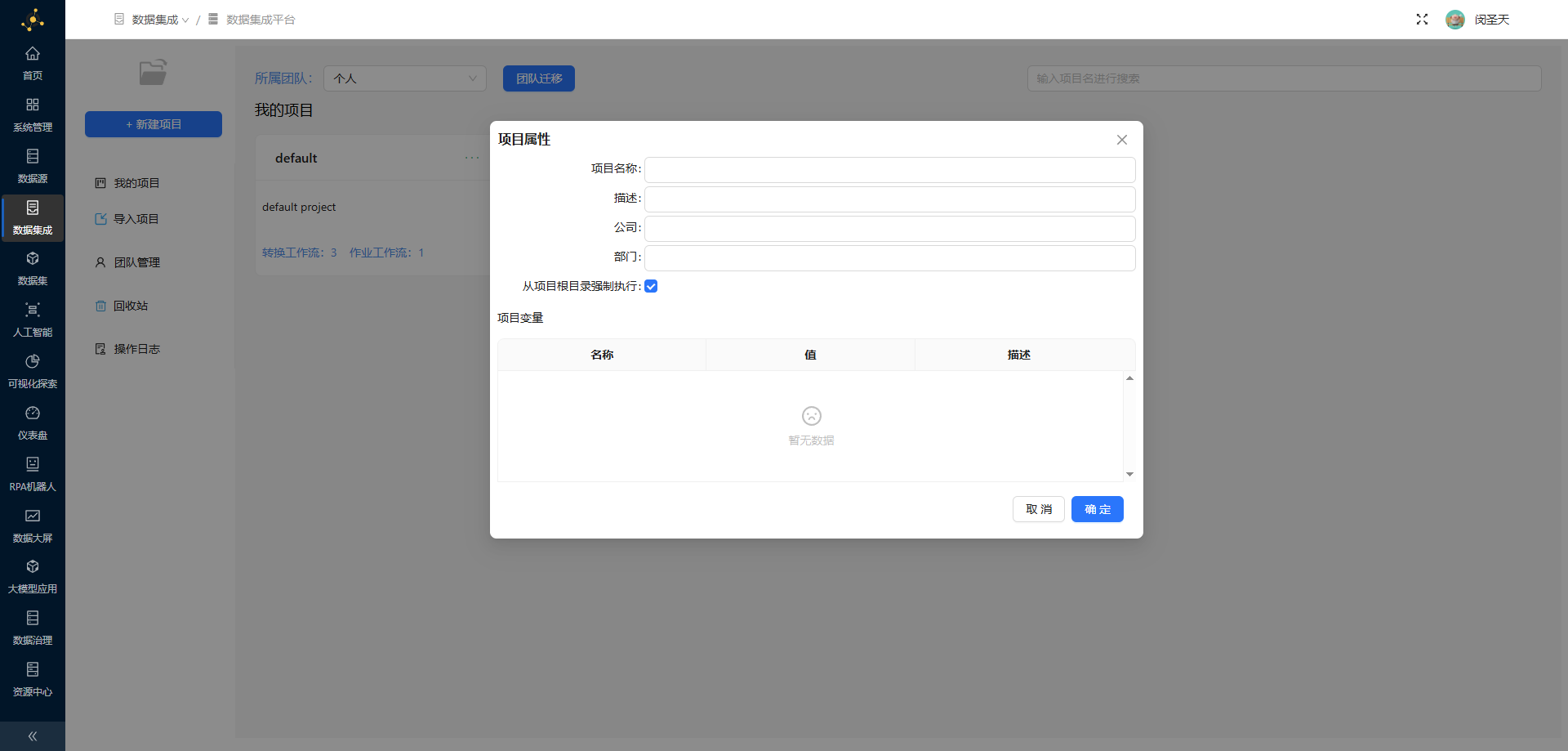
Task: Open the AI (人工智能) sidebar icon
Action: click(33, 311)
